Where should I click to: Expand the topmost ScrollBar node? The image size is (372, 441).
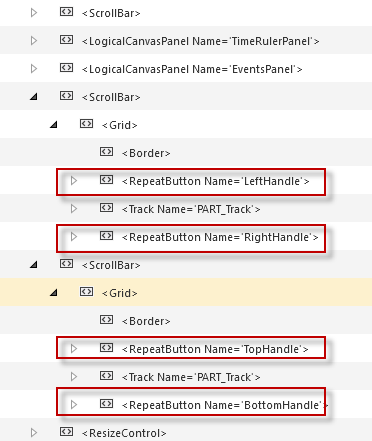click(34, 13)
